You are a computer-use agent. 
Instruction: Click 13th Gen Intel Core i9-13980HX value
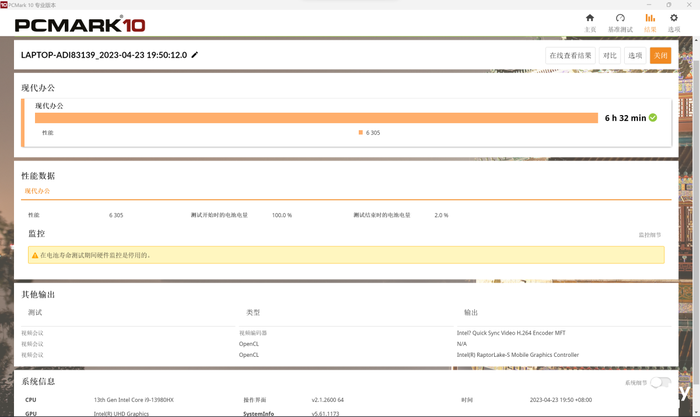pyautogui.click(x=133, y=400)
